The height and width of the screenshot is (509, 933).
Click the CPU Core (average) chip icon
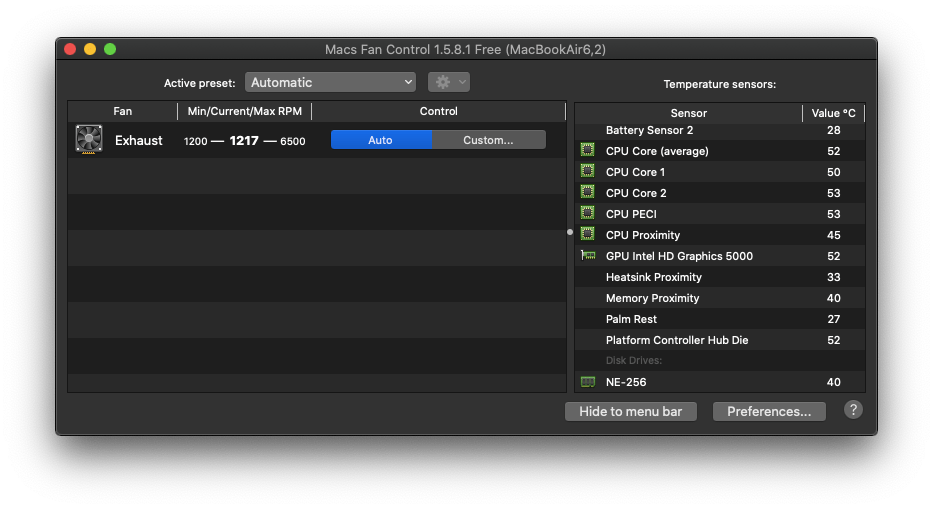(x=587, y=150)
